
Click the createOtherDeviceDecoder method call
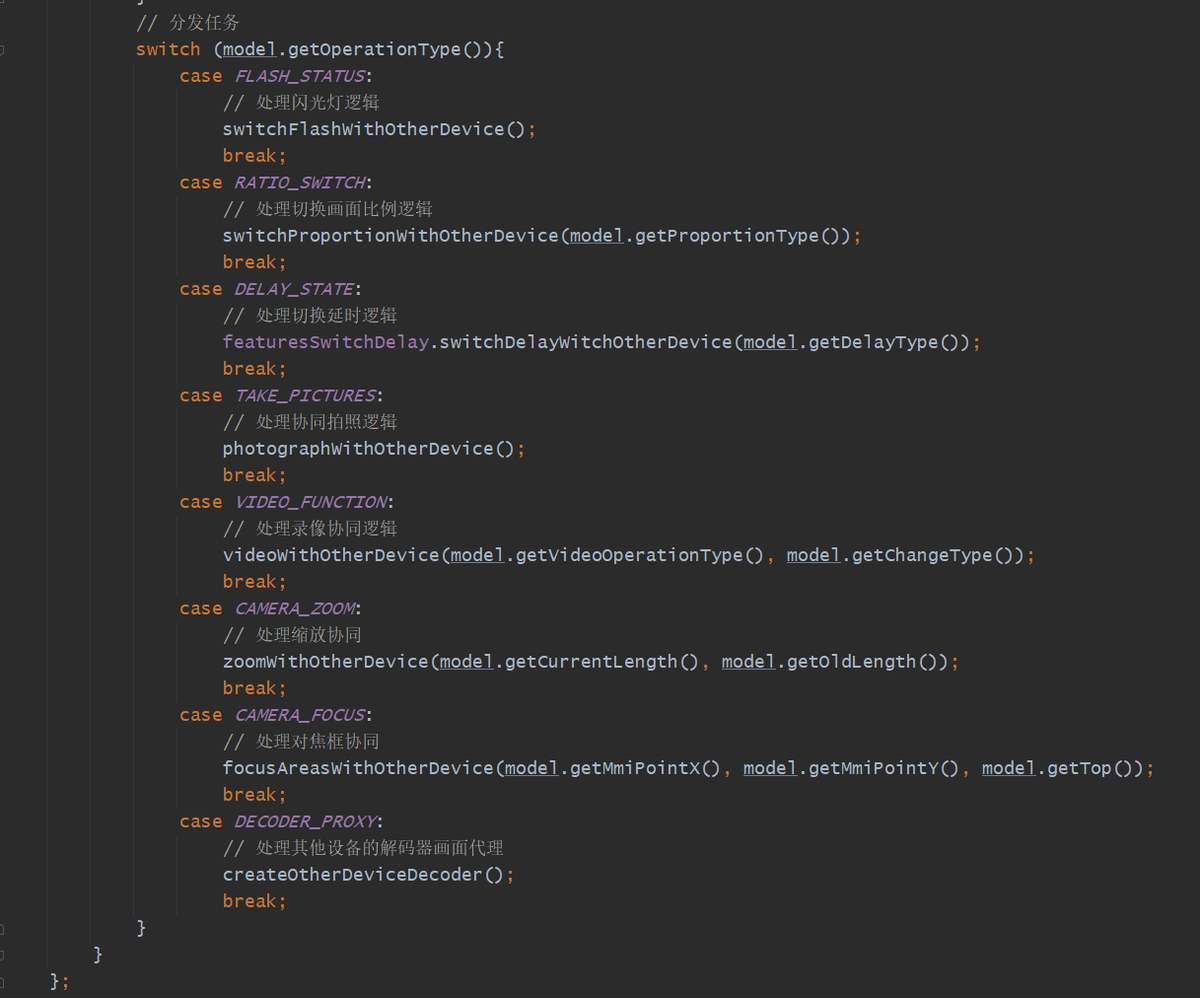click(352, 874)
